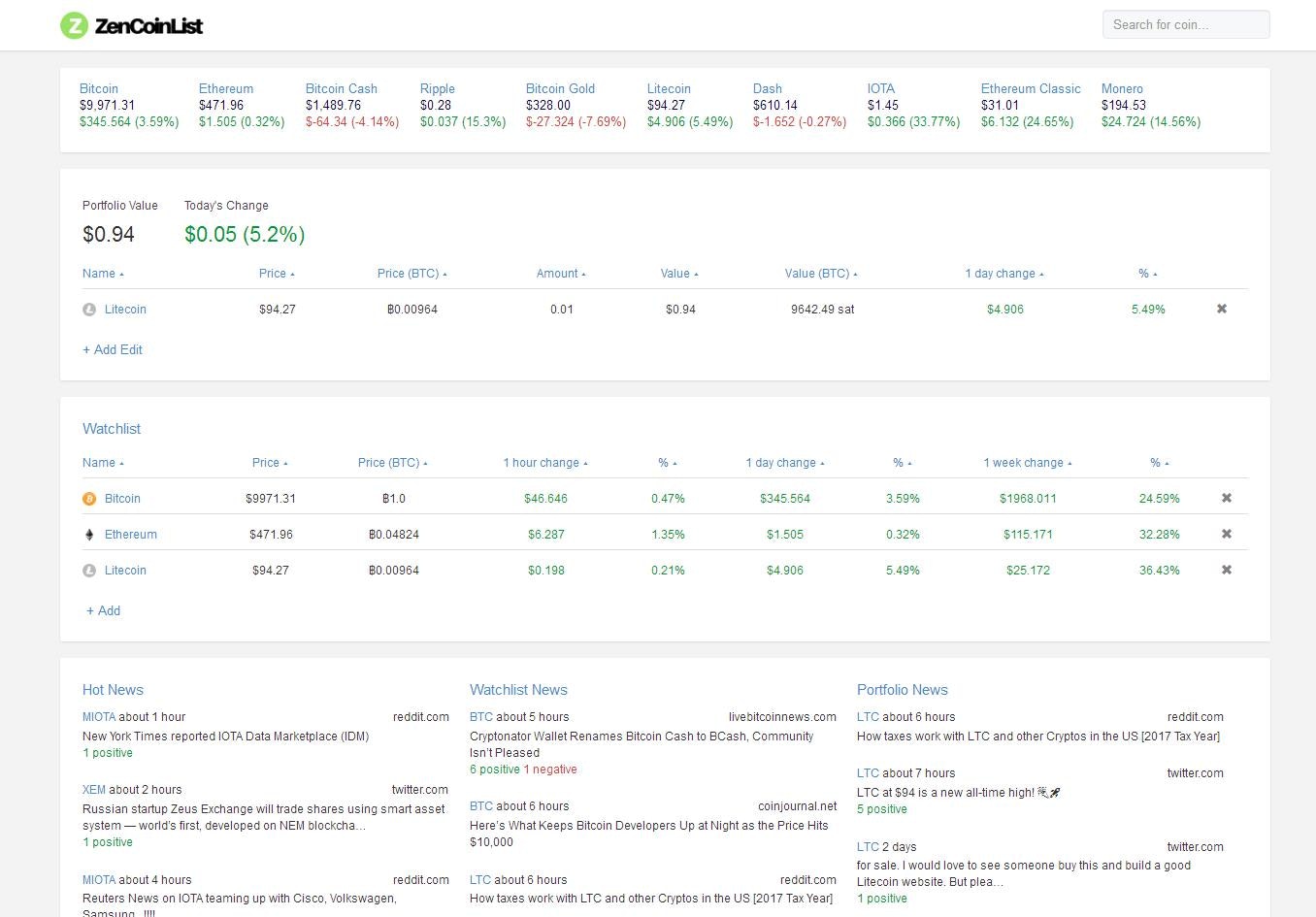The height and width of the screenshot is (917, 1316).
Task: Sort portfolio by Price (BTC) column
Action: 411,274
